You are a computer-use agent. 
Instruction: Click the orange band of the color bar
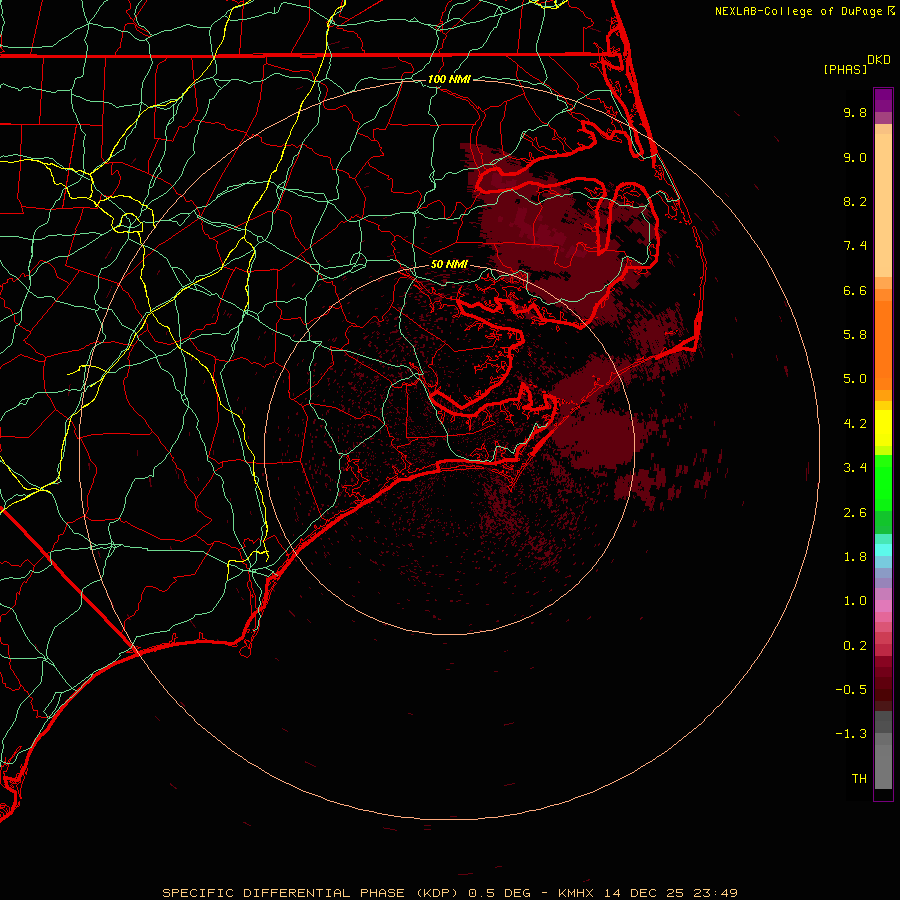[x=883, y=344]
